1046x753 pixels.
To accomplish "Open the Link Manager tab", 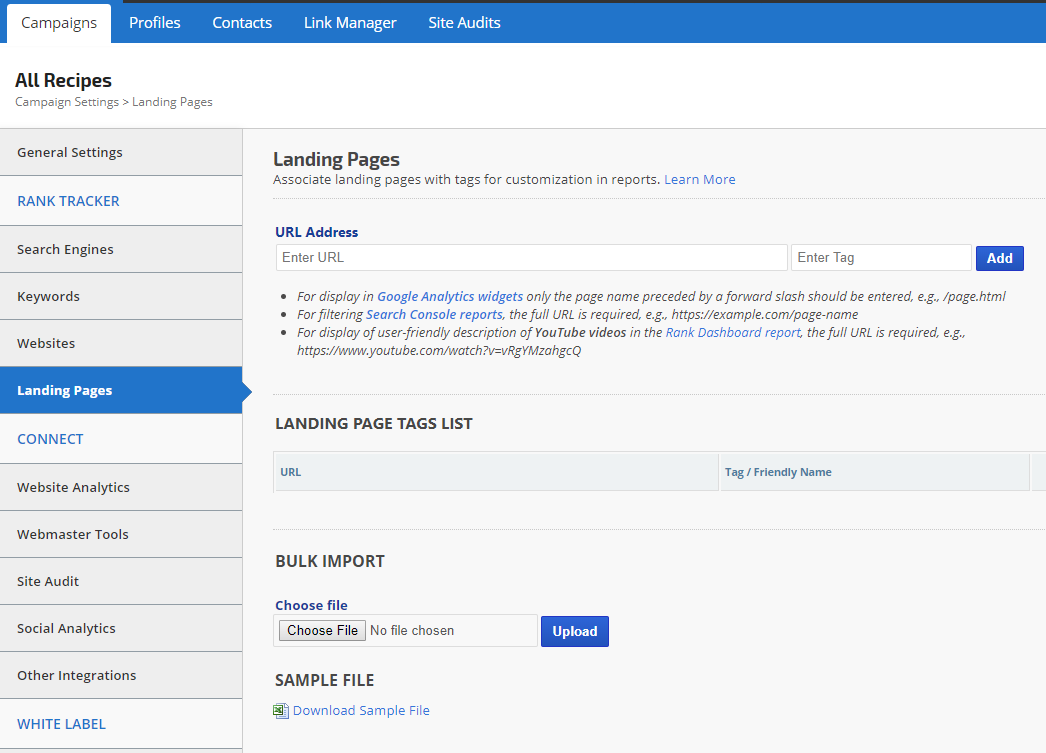I will pyautogui.click(x=350, y=22).
